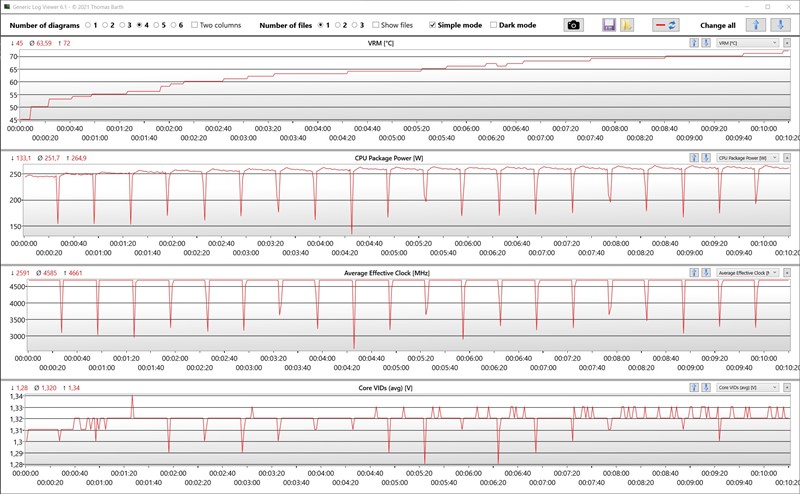Take a screenshot with the camera icon
Screen dimensions: 800x494
tap(573, 24)
